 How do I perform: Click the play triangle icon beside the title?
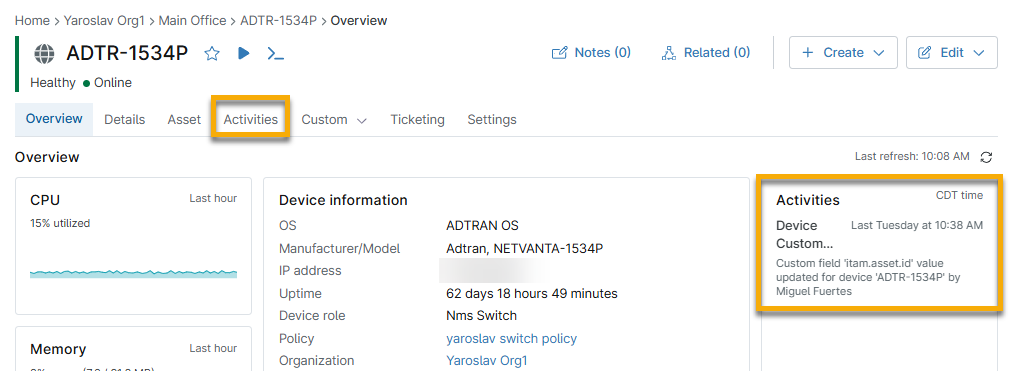click(x=243, y=53)
